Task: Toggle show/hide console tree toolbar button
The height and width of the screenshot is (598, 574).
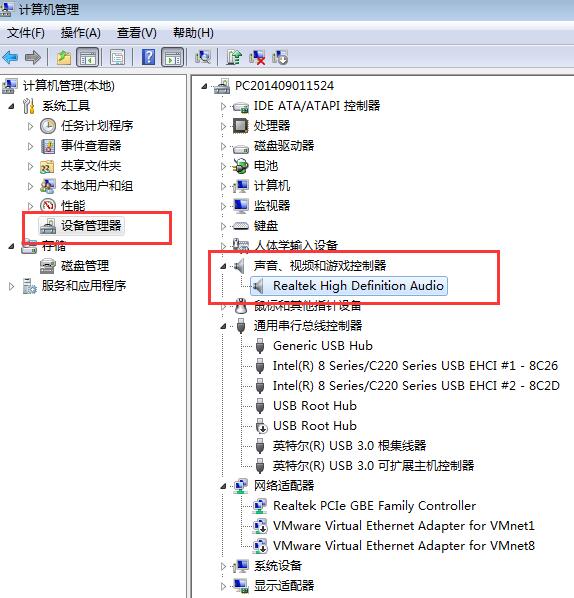Action: tap(88, 57)
